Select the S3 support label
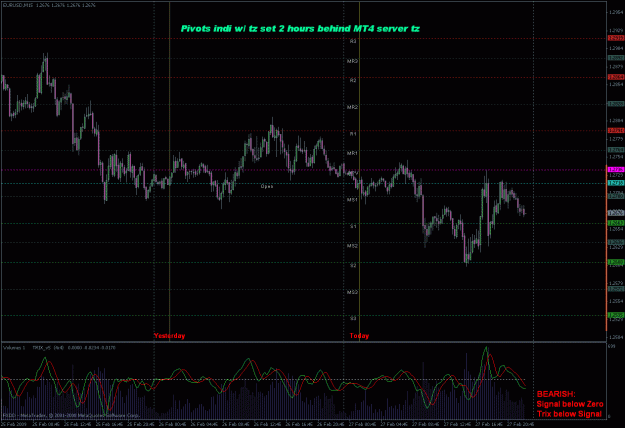Image resolution: width=625 pixels, height=428 pixels. pyautogui.click(x=353, y=318)
